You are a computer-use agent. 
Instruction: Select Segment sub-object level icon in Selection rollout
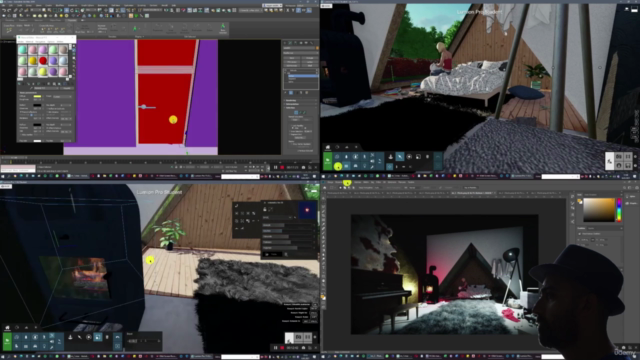[301, 113]
